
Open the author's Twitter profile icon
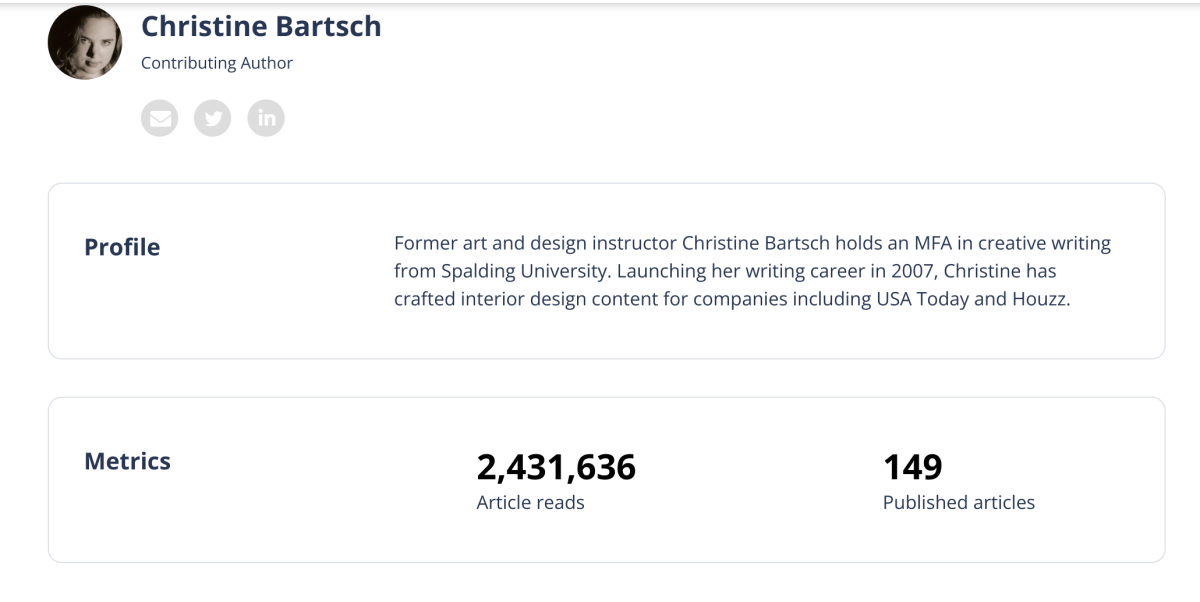click(212, 118)
